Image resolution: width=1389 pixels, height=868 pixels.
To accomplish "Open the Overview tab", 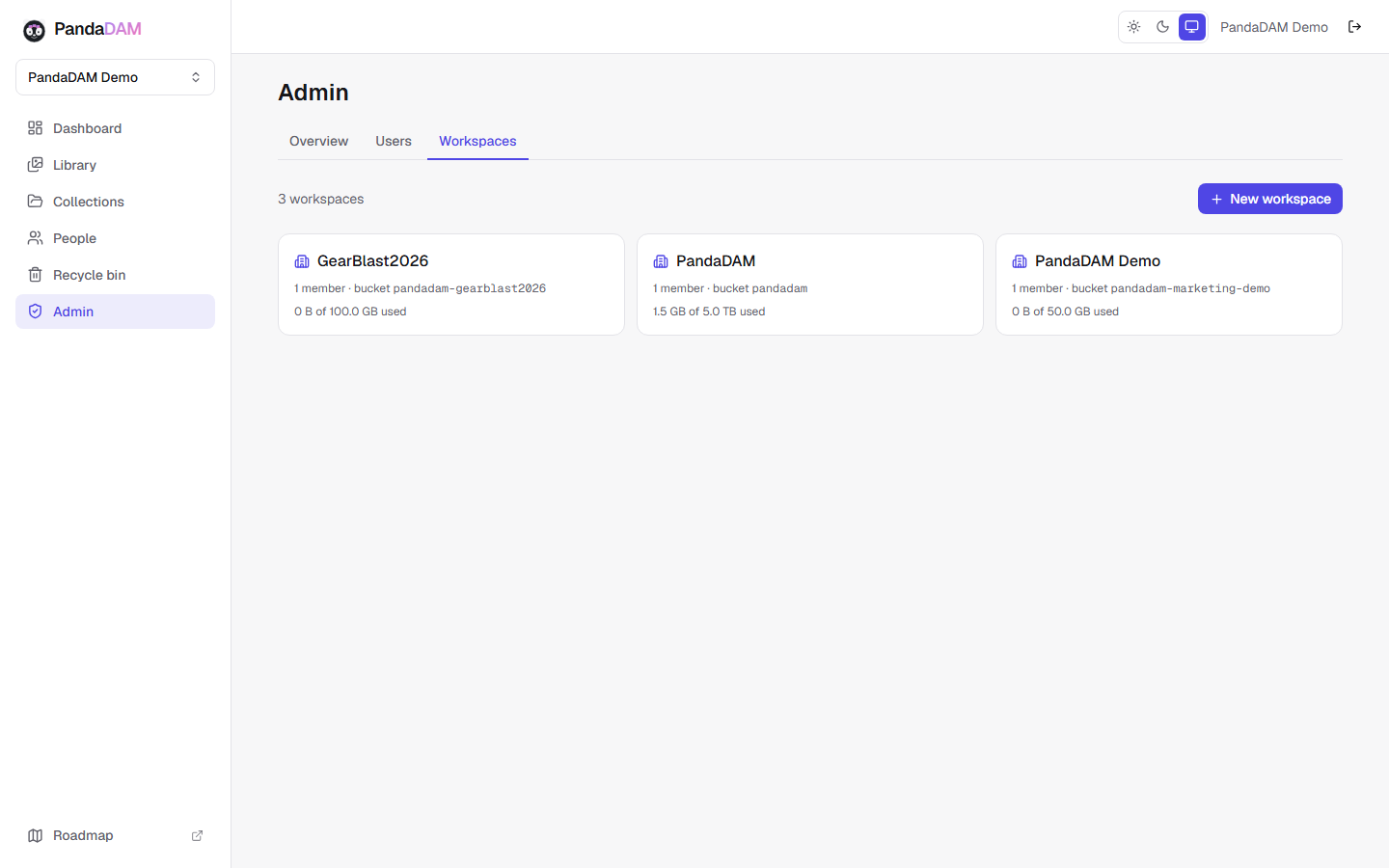I will (318, 141).
